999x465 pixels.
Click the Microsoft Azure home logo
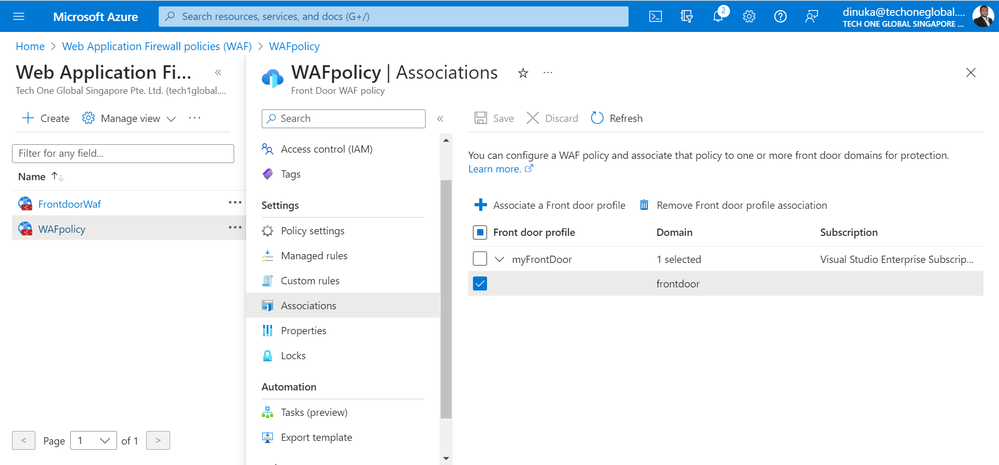[x=95, y=17]
